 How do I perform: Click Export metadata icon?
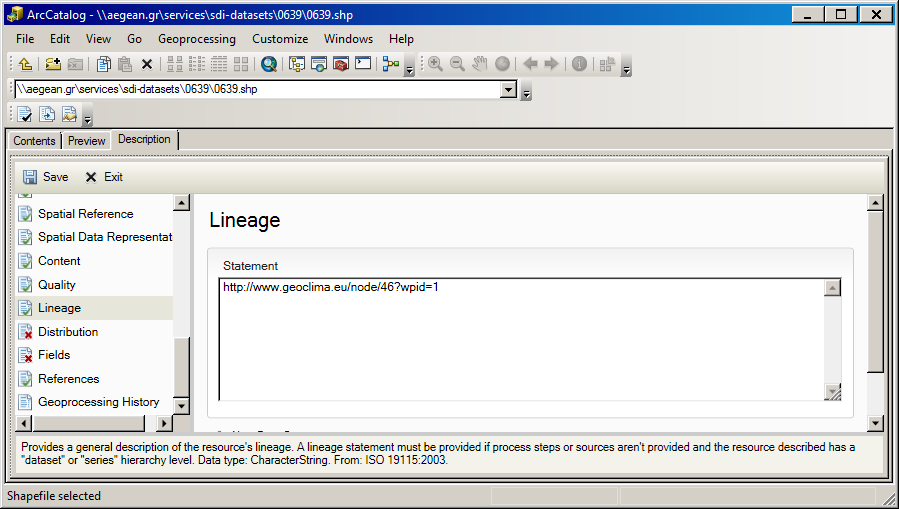coord(47,115)
